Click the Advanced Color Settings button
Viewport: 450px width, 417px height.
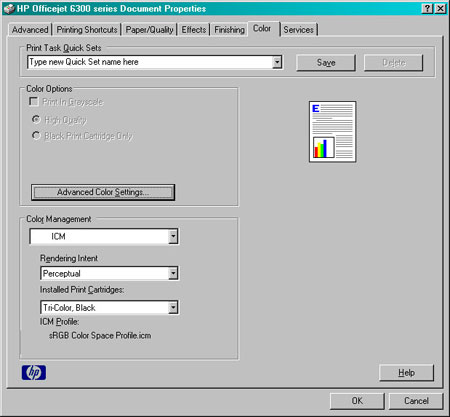tap(103, 192)
